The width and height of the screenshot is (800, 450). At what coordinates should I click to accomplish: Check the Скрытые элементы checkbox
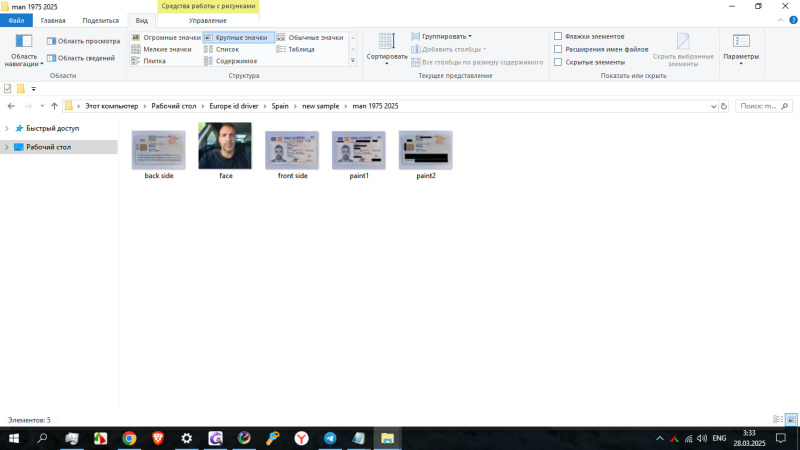(558, 62)
